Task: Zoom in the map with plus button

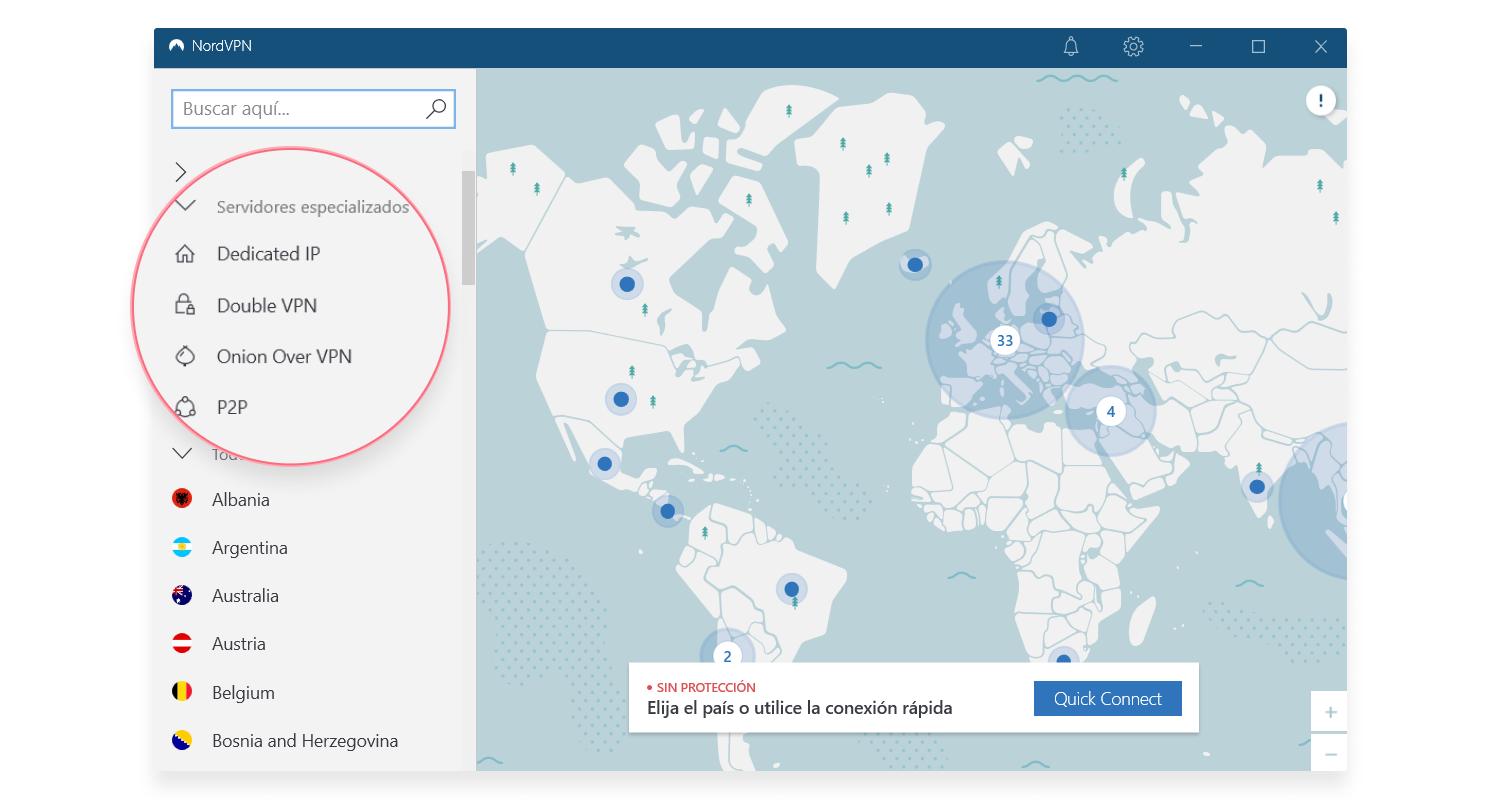Action: 1330,712
